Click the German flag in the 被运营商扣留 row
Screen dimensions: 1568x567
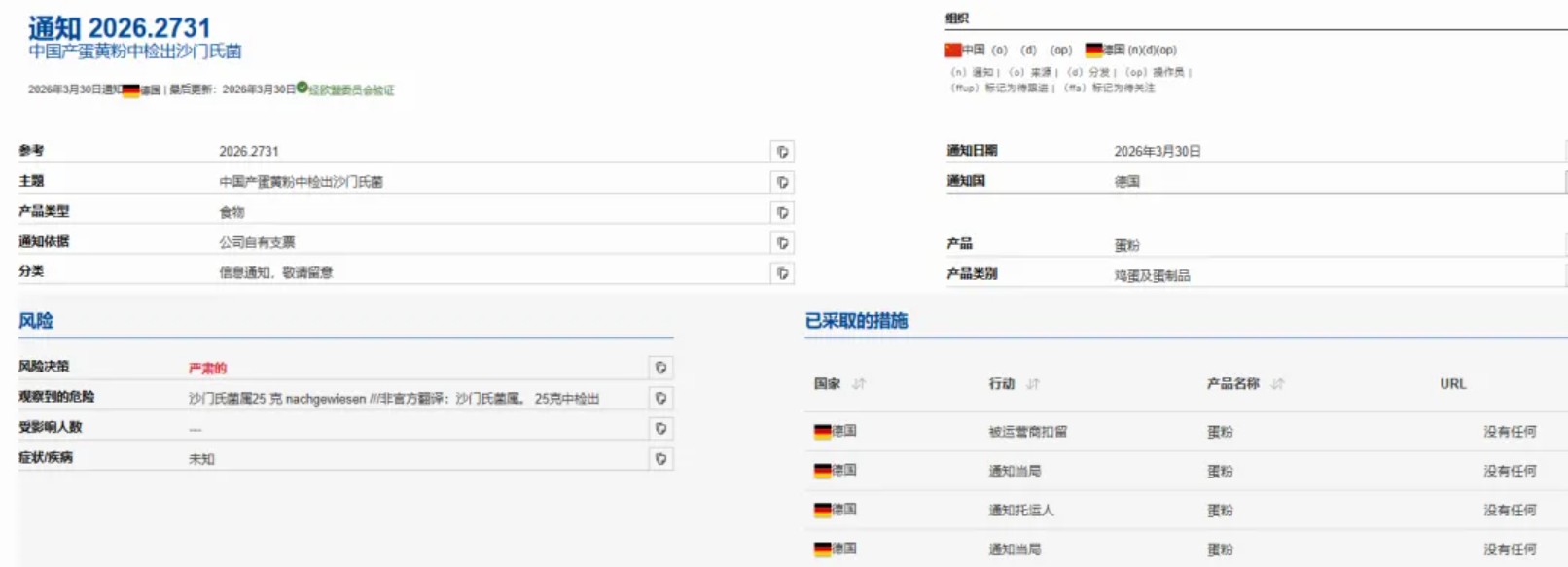(x=822, y=432)
